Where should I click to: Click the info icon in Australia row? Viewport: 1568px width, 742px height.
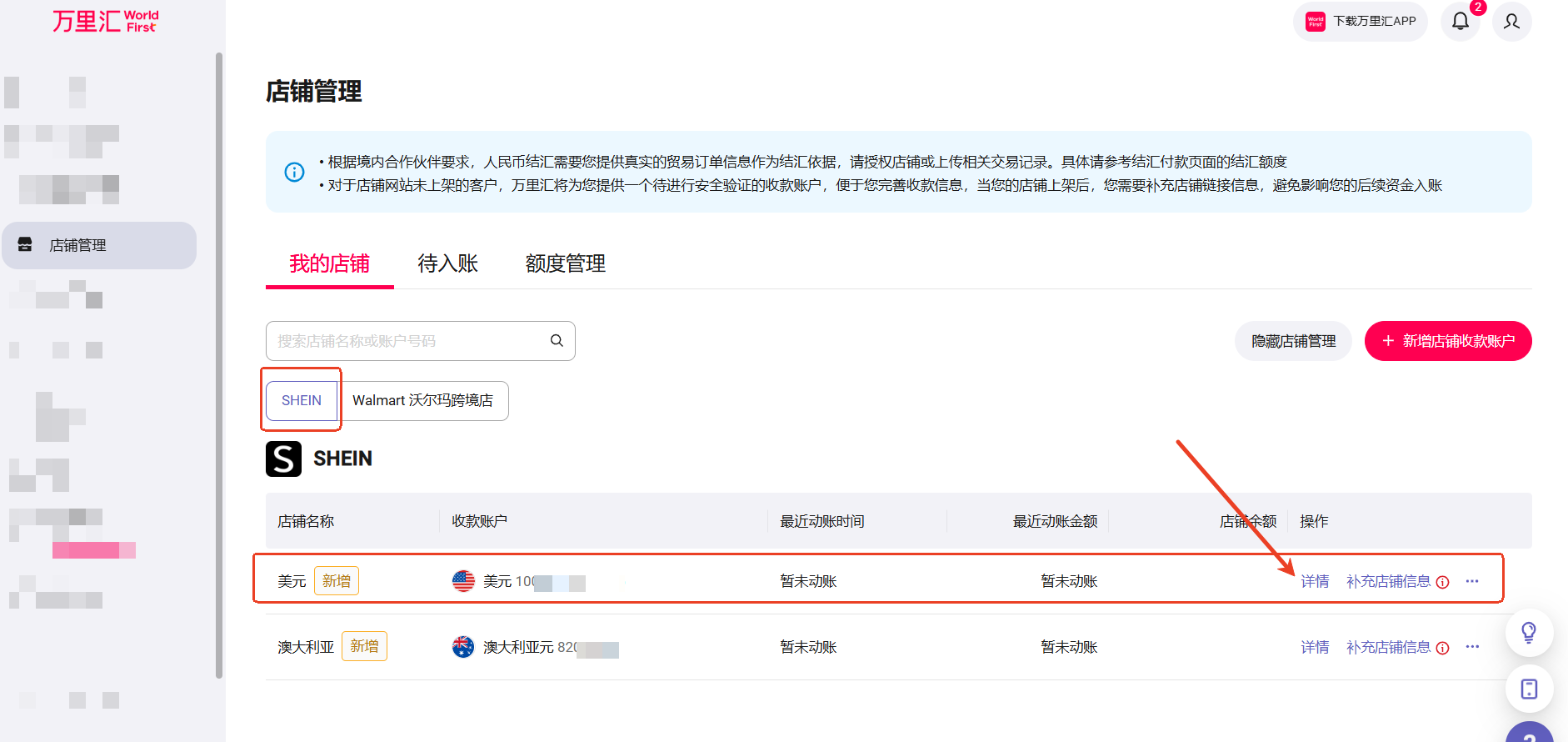tap(1443, 648)
